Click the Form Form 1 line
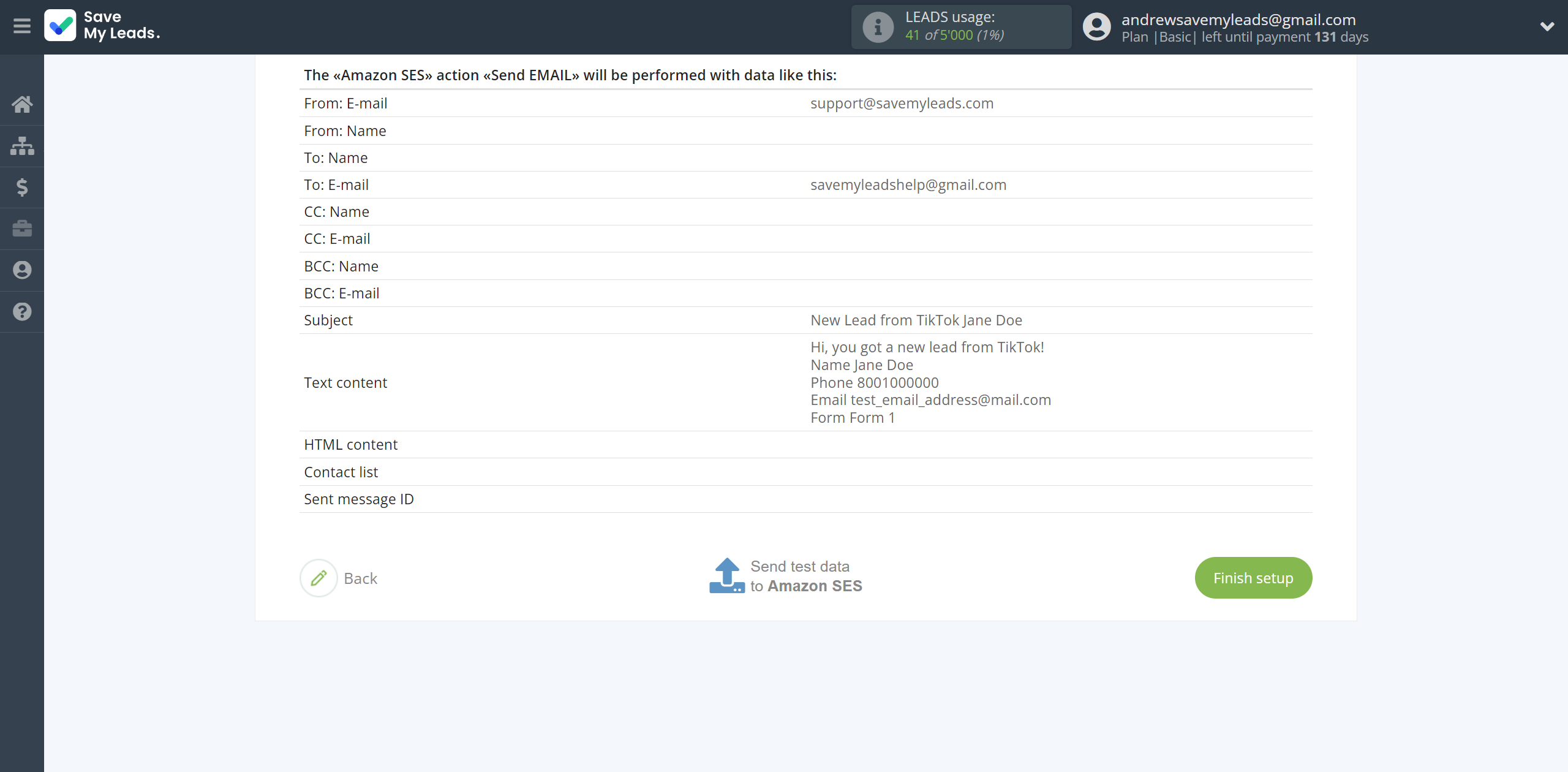 853,418
